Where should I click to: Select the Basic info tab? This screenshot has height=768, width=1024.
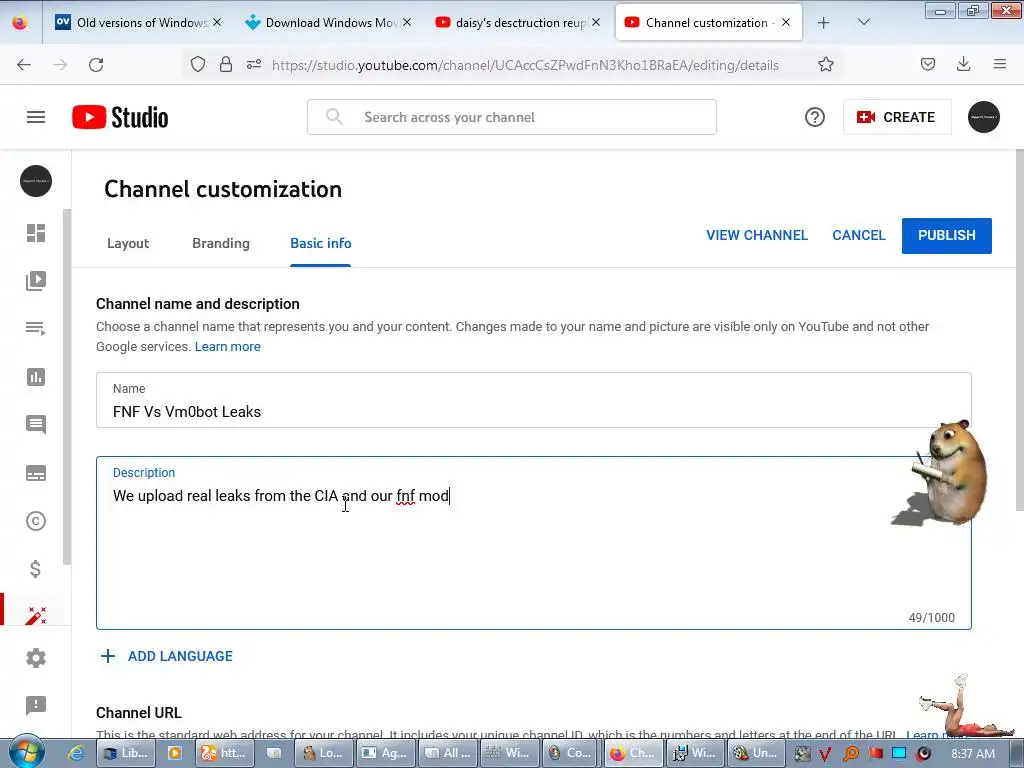pyautogui.click(x=321, y=243)
